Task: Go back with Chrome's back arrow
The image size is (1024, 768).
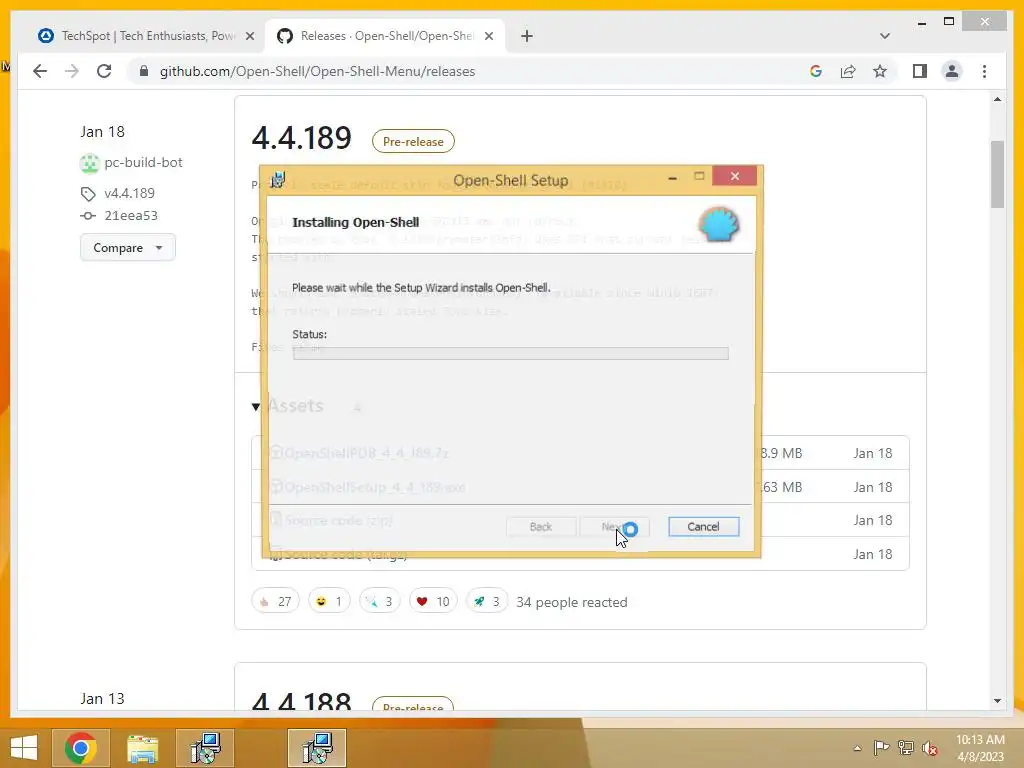Action: point(40,71)
